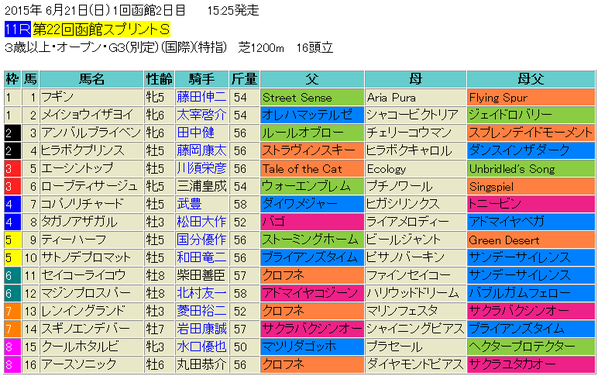598x376 pixels.
Task: Select horse name スギノエンデバー
Action: (x=85, y=329)
